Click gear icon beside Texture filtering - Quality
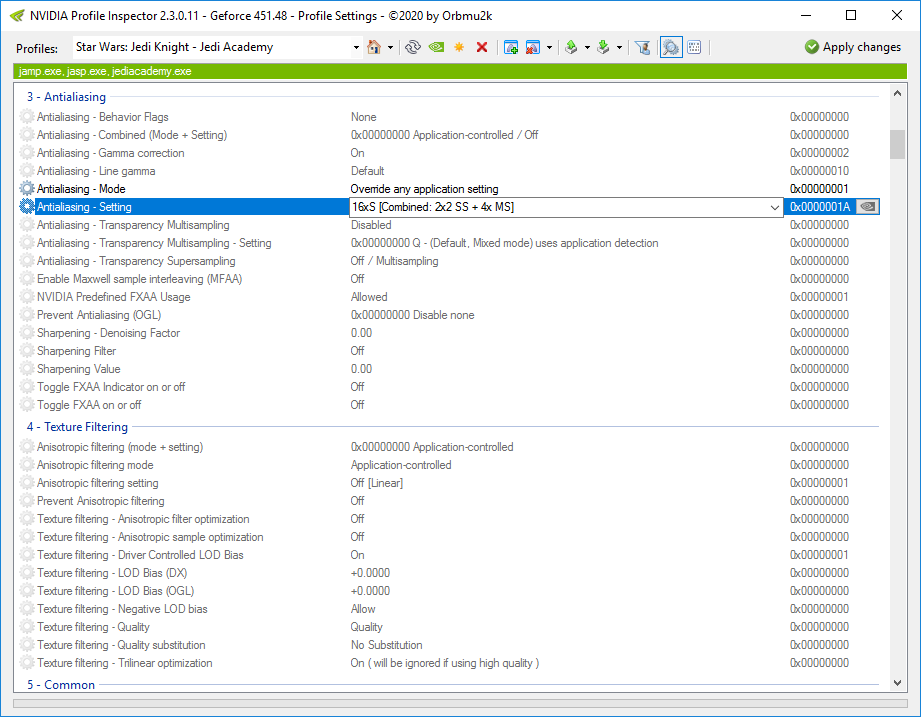The width and height of the screenshot is (921, 717). point(27,627)
